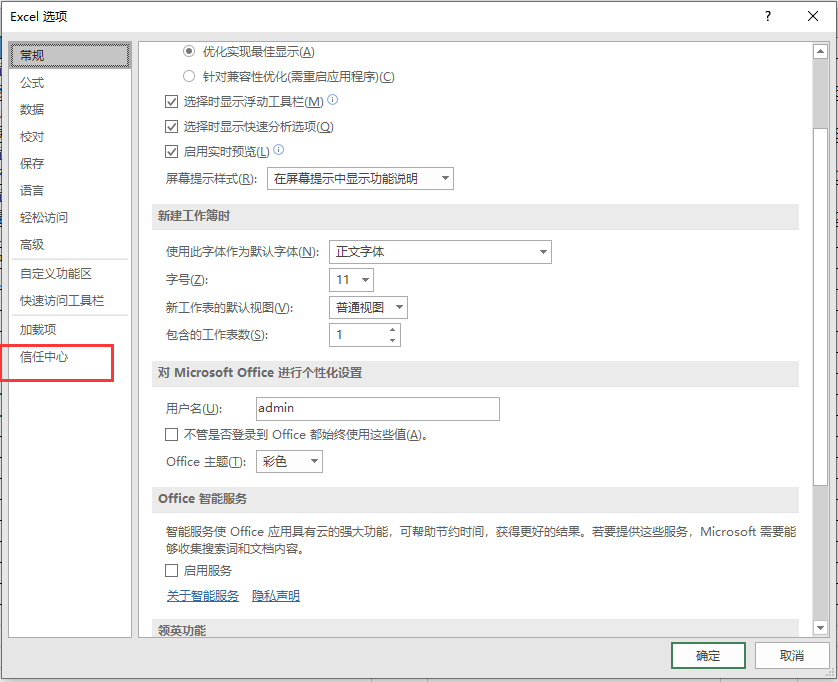Click the 确定 button

(x=708, y=655)
